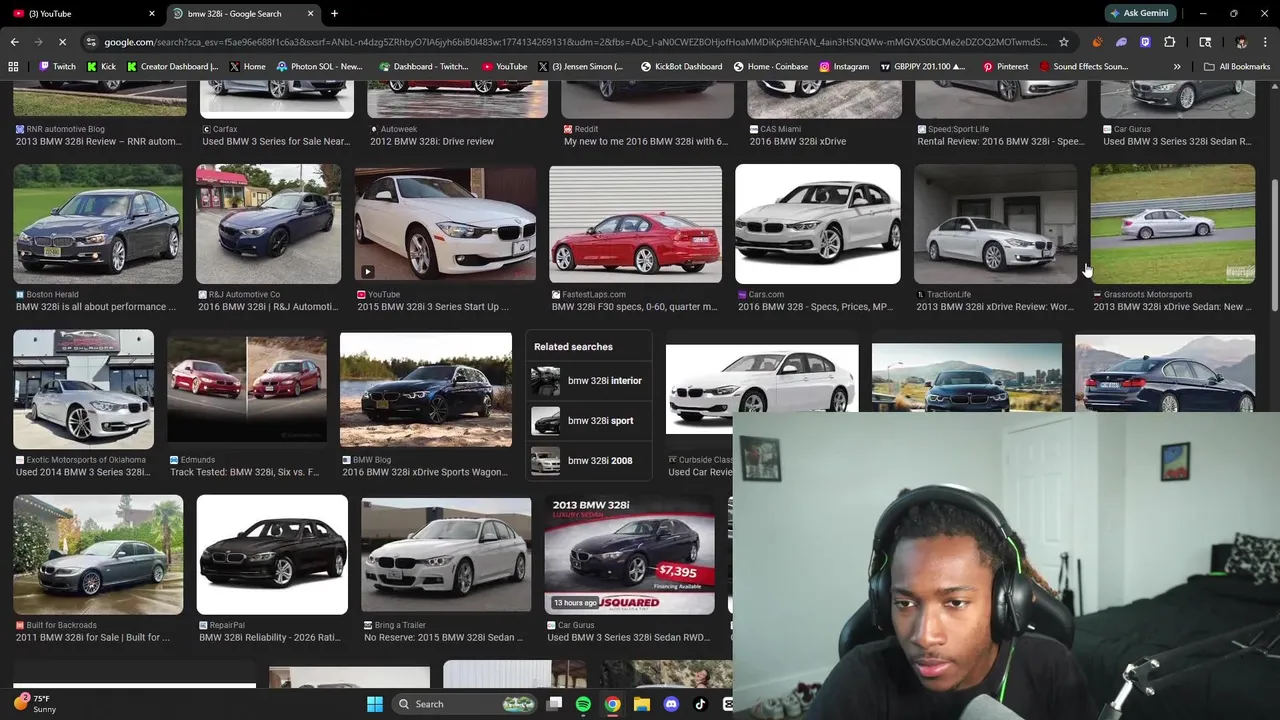Click the Windows taskbar Search box

pos(463,704)
